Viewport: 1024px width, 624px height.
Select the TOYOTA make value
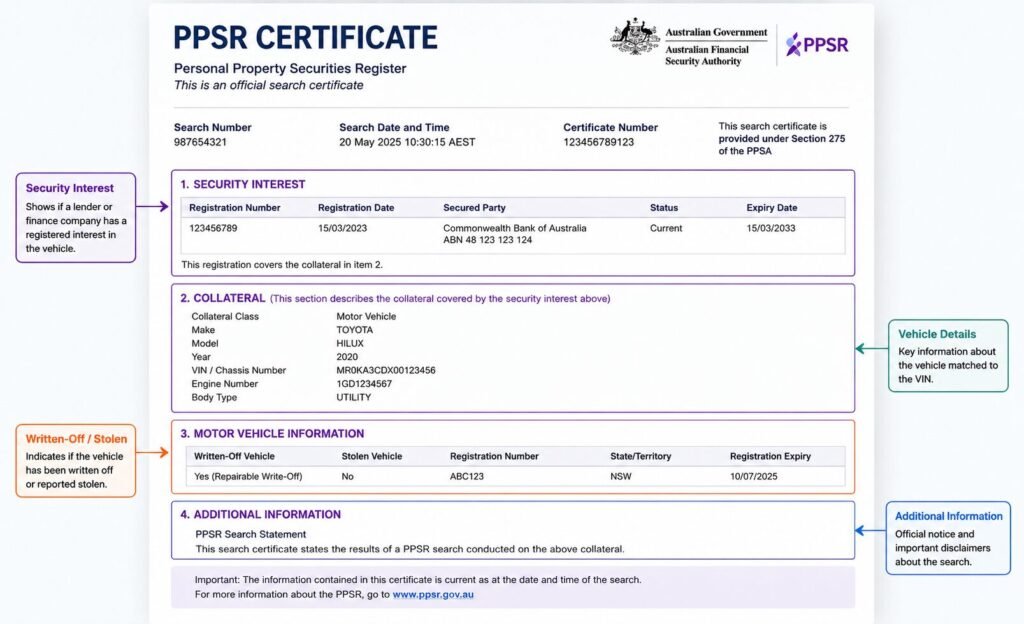click(355, 330)
